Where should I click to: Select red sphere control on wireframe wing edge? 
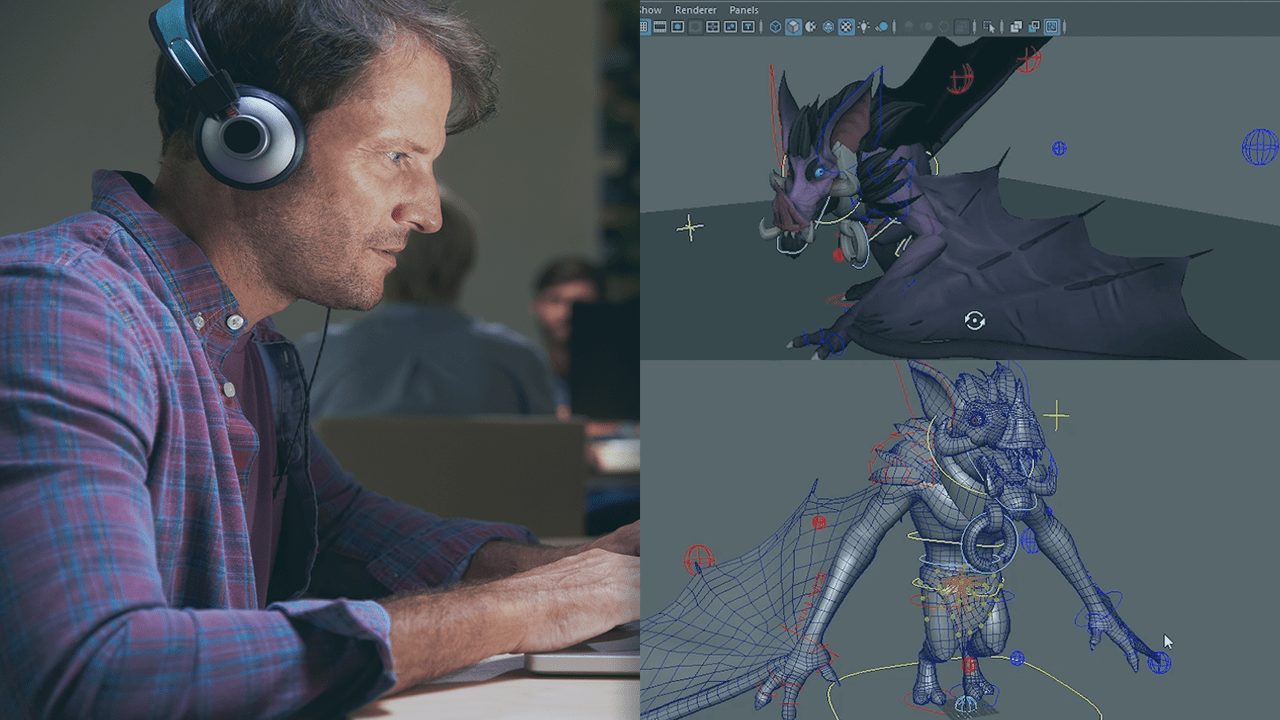tap(698, 556)
